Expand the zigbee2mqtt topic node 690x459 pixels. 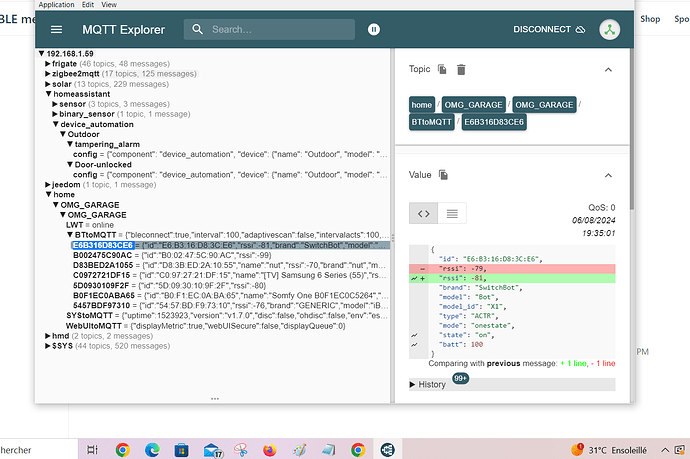[48, 73]
